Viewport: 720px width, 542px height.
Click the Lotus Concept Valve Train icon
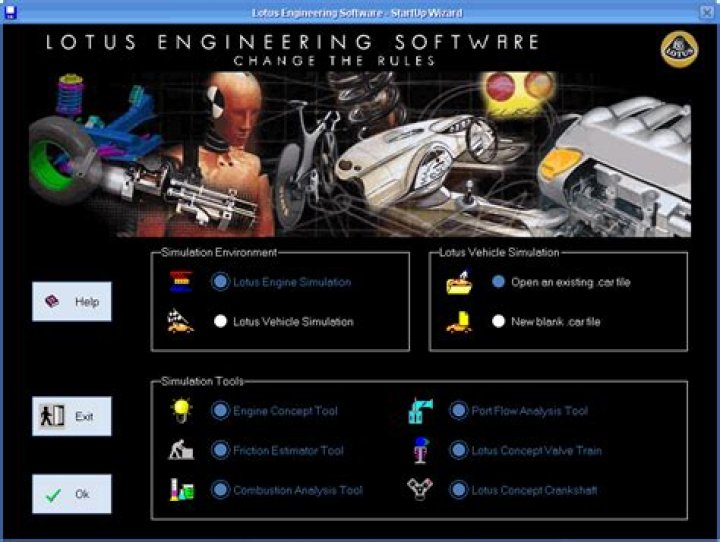[421, 451]
